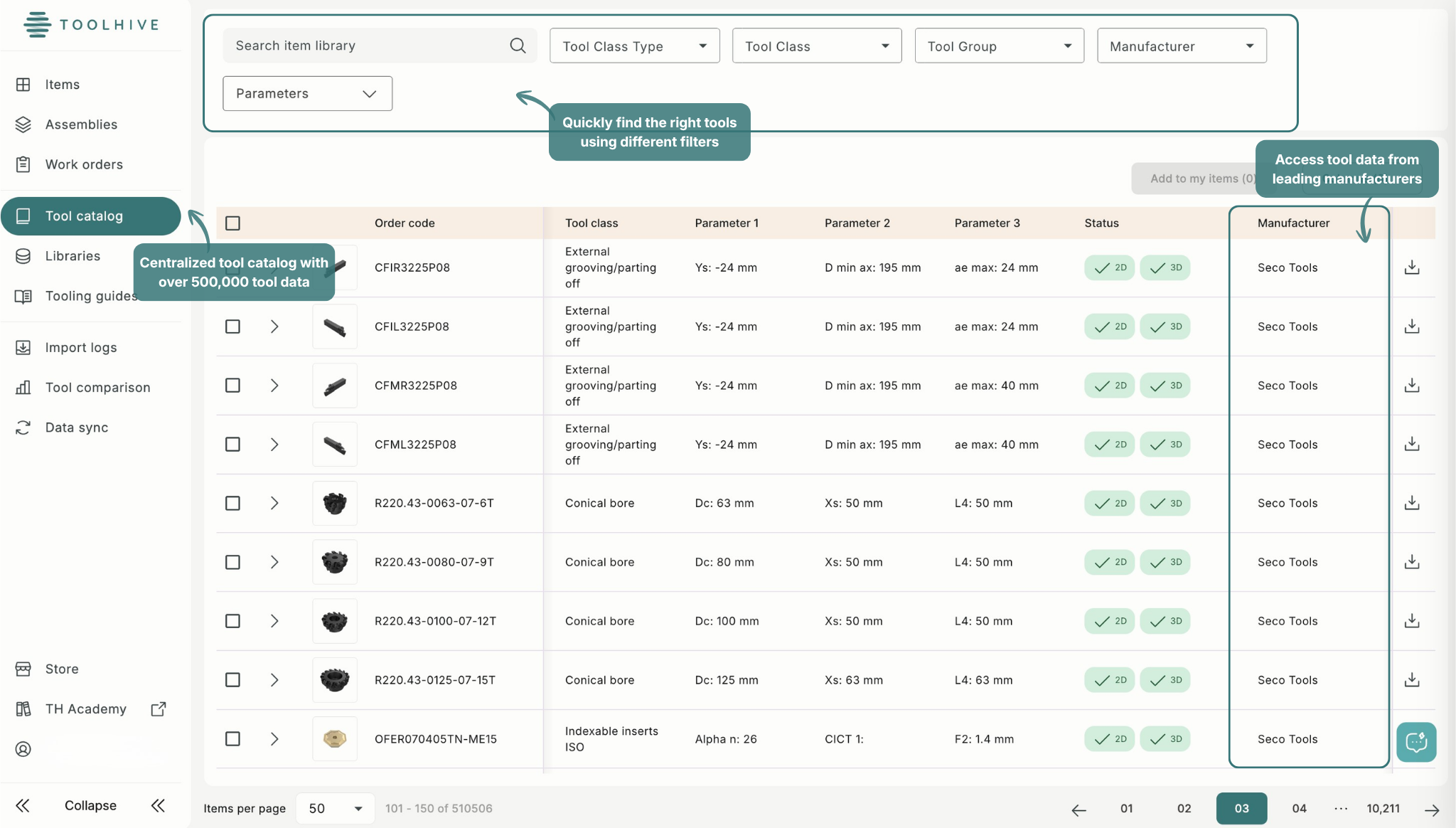This screenshot has width=1456, height=828.
Task: Go to next page arrow
Action: [1432, 810]
